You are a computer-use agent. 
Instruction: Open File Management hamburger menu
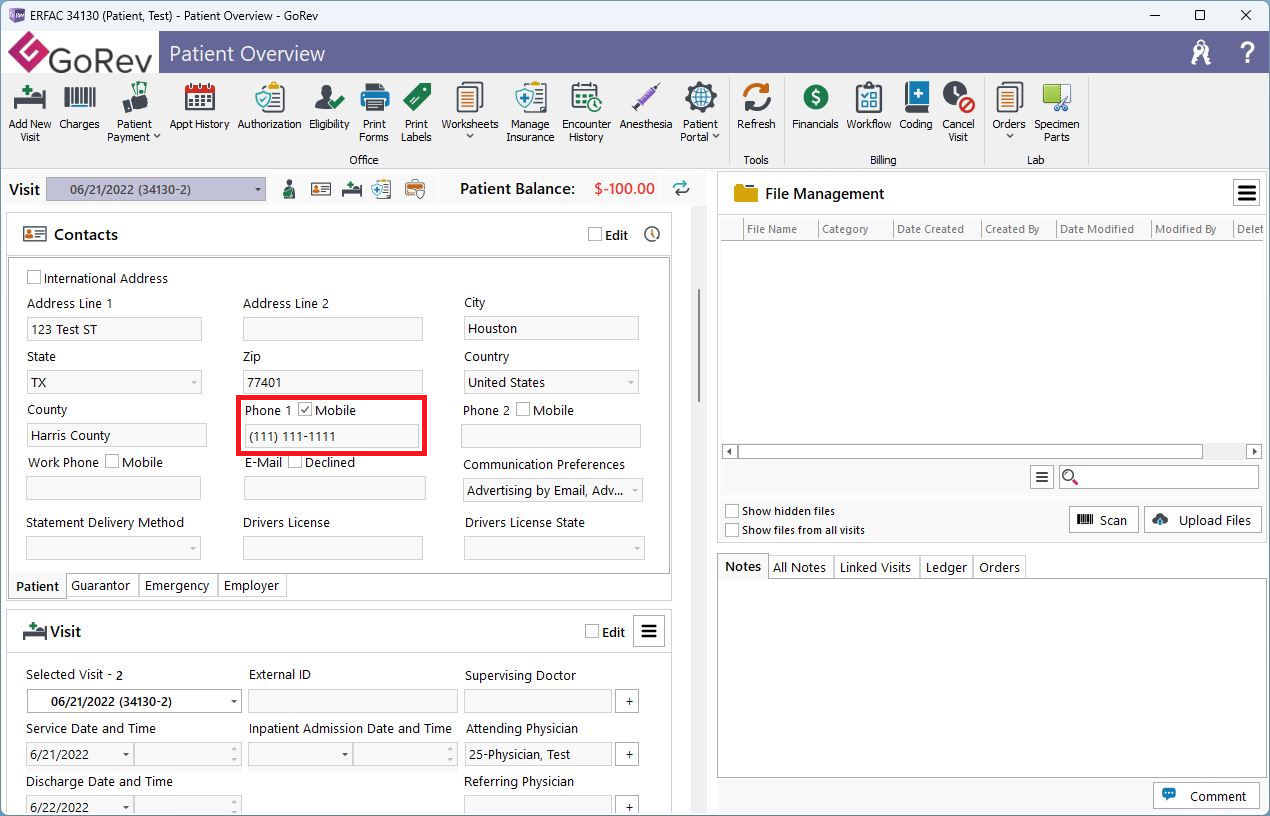click(x=1246, y=193)
